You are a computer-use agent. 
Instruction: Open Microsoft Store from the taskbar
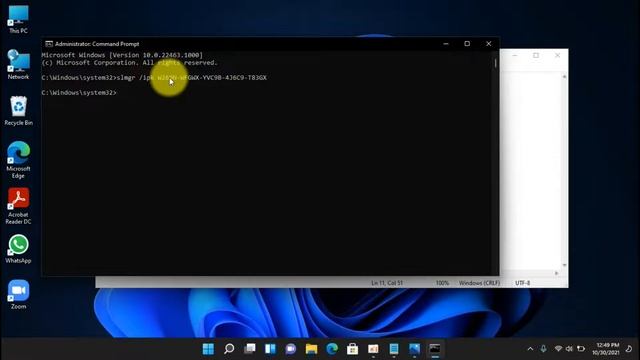point(353,349)
